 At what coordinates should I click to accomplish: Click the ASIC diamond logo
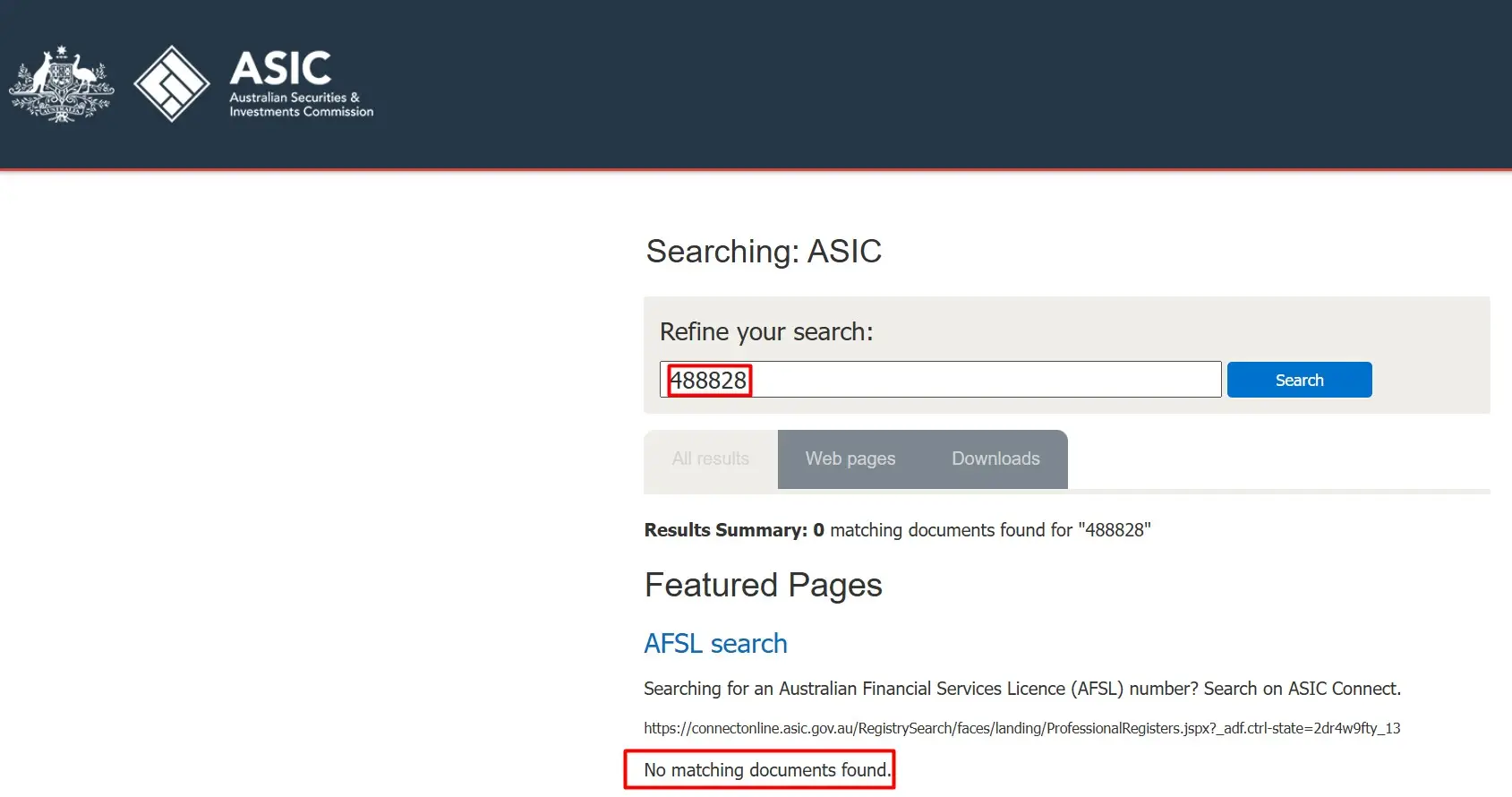171,84
